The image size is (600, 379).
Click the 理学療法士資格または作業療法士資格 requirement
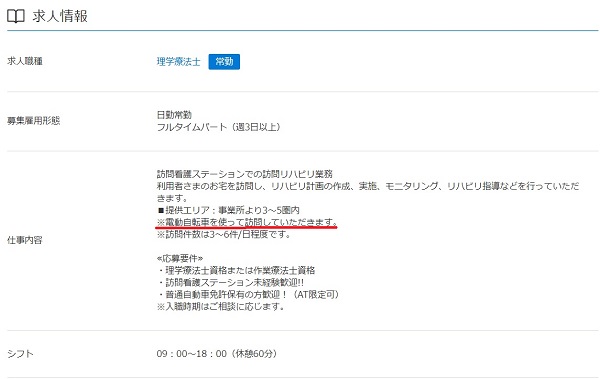pos(236,270)
